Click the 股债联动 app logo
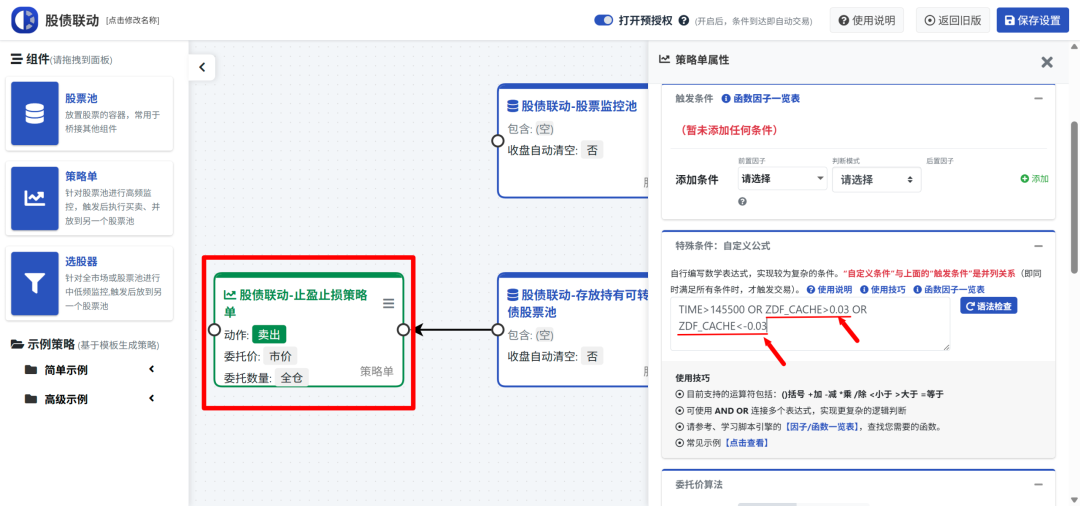 (x=25, y=20)
